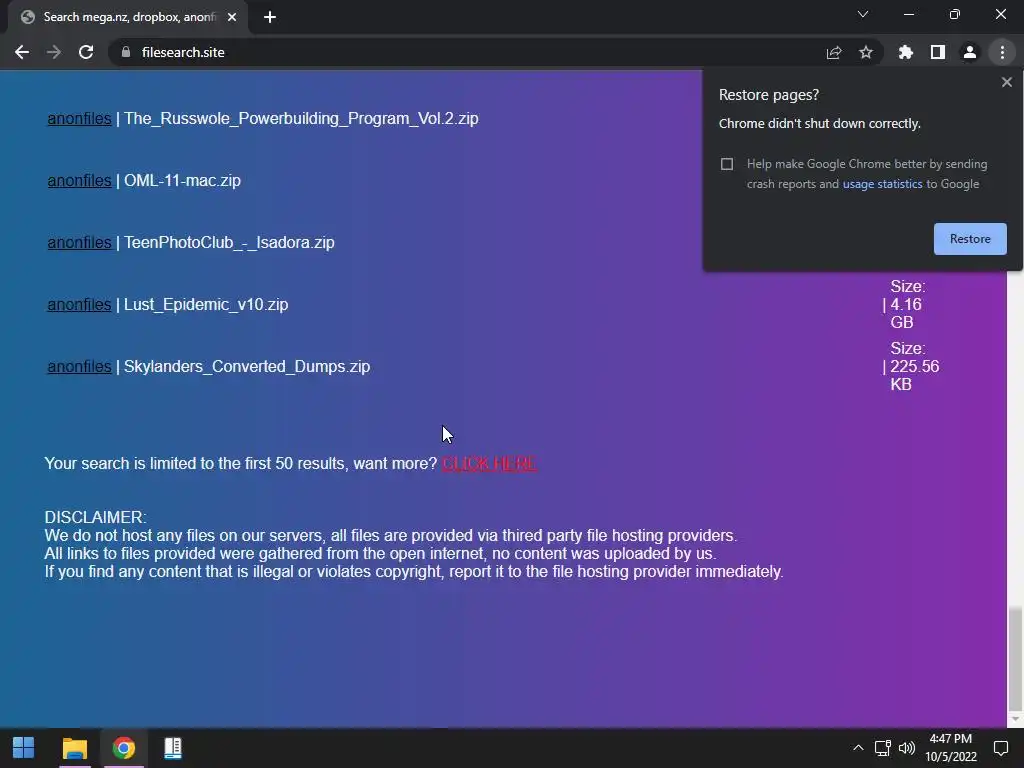Open the Windows Start menu

click(24, 748)
